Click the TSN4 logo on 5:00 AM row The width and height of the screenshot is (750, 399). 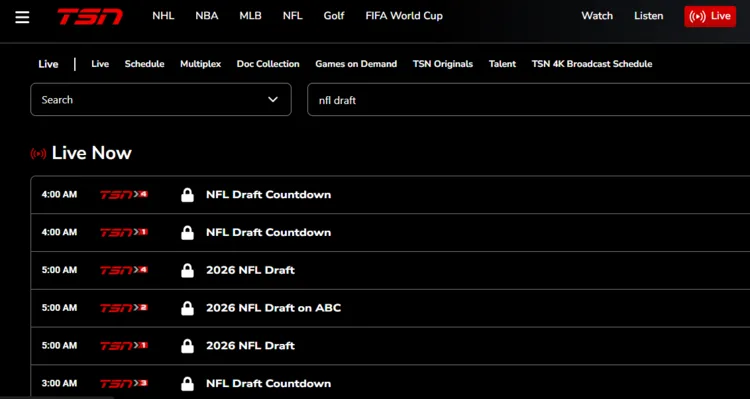point(124,270)
